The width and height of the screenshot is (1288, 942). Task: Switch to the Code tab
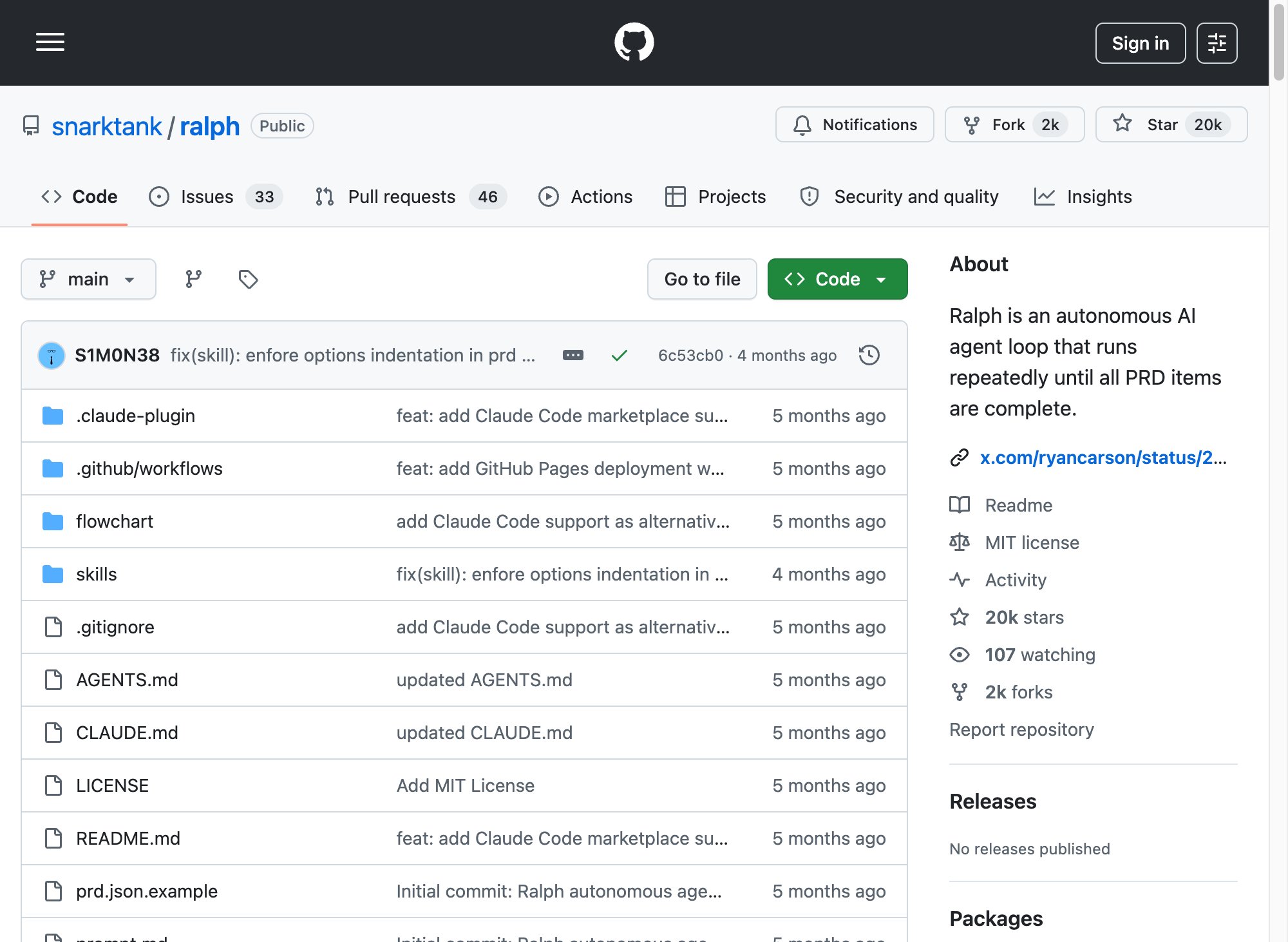(79, 197)
